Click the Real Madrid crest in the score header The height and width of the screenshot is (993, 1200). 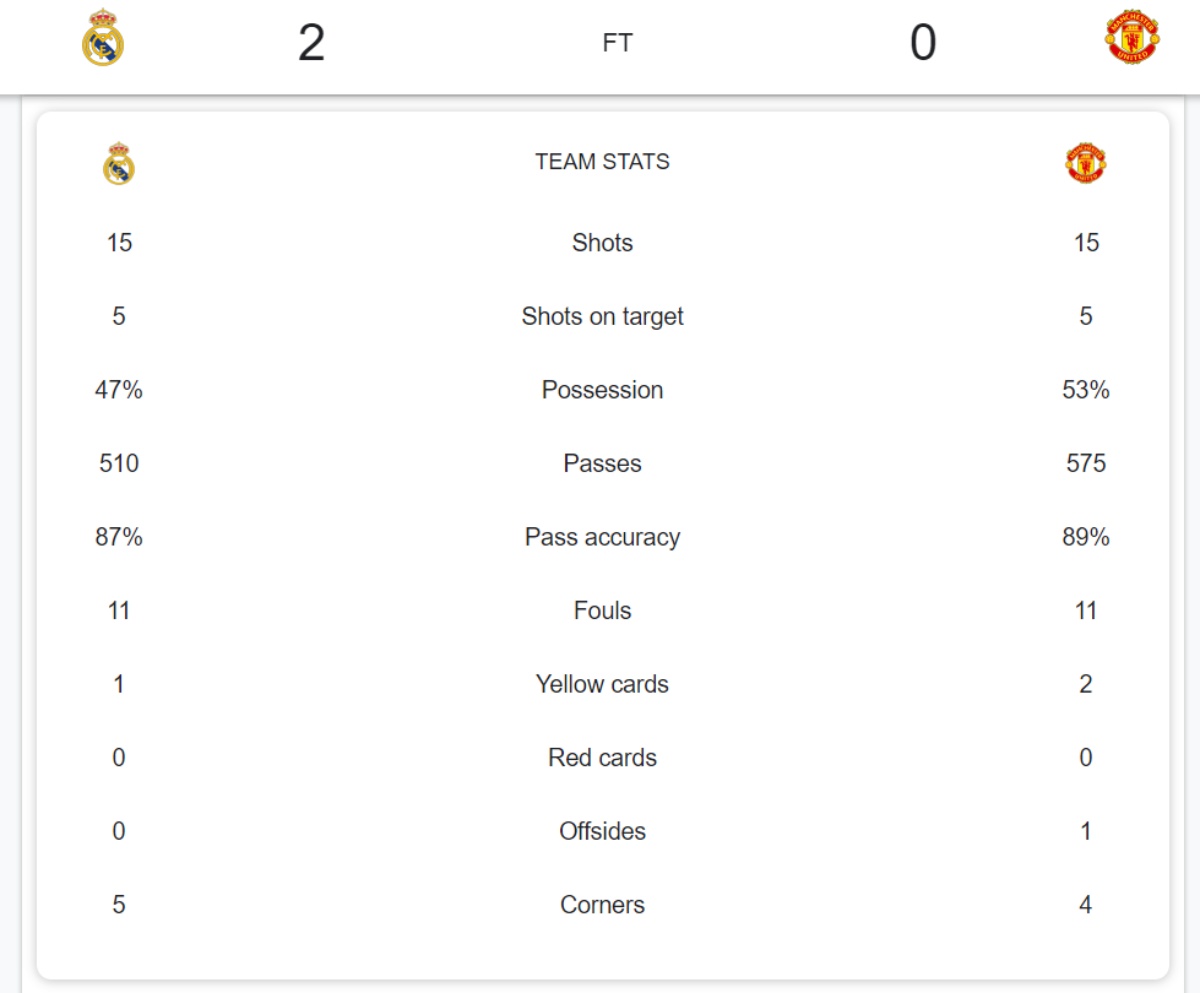pos(103,40)
